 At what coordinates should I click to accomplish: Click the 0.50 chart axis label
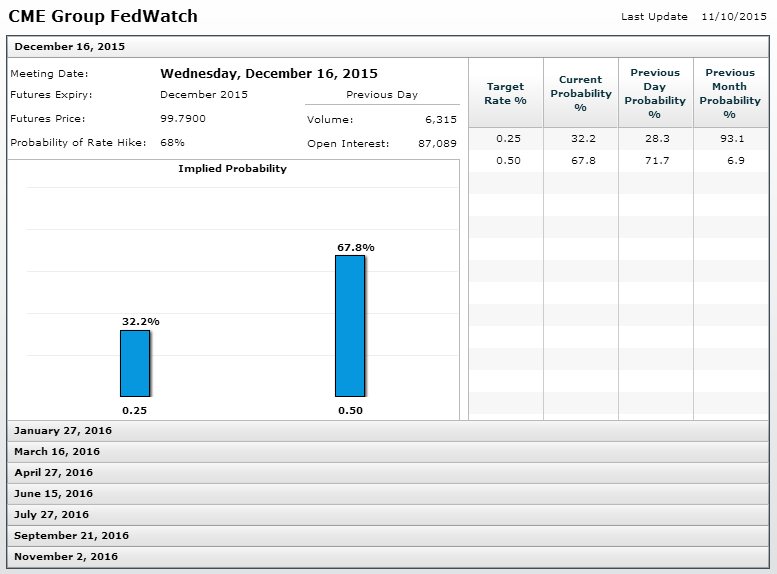pos(350,410)
